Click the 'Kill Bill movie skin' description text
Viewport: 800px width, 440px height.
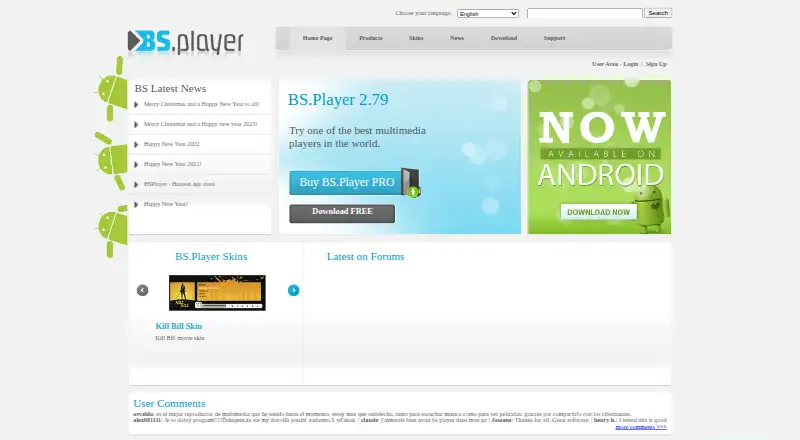(x=180, y=338)
